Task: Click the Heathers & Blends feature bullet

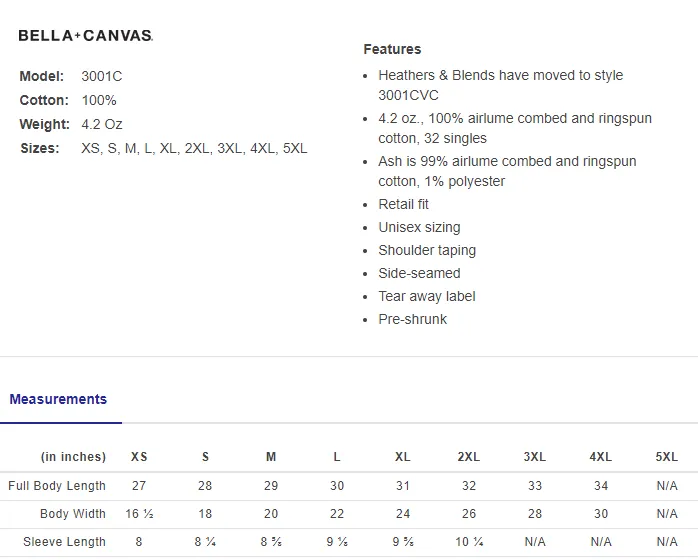Action: click(x=500, y=85)
